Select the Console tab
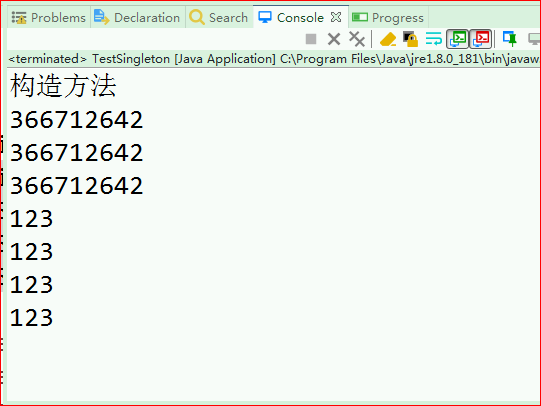Viewport: 541px width, 406px height. click(x=300, y=17)
